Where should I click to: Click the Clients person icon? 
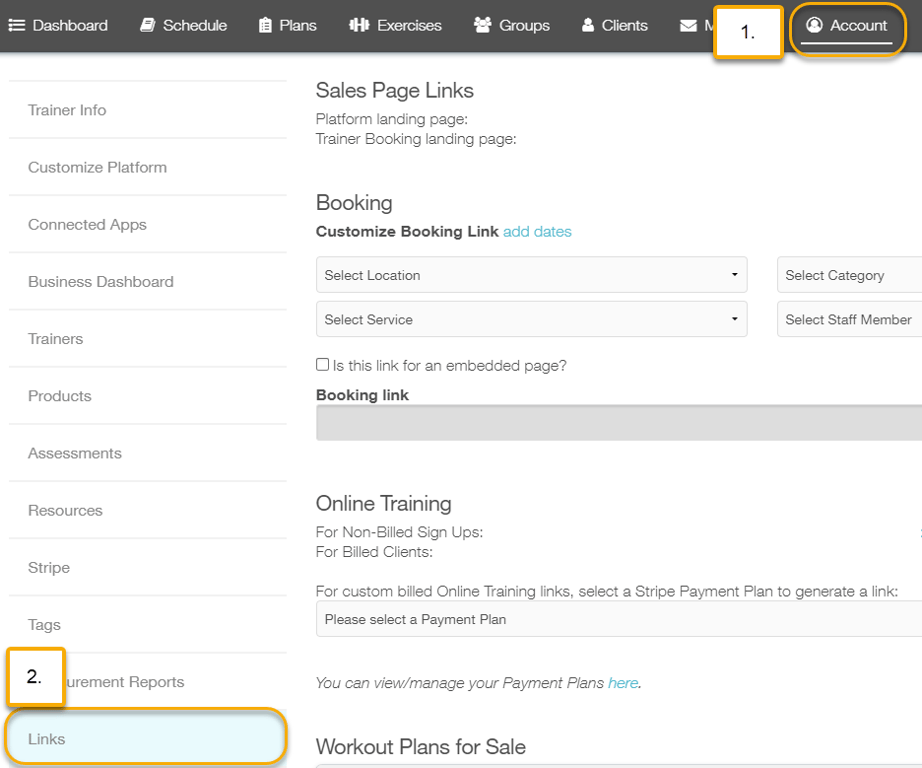588,26
